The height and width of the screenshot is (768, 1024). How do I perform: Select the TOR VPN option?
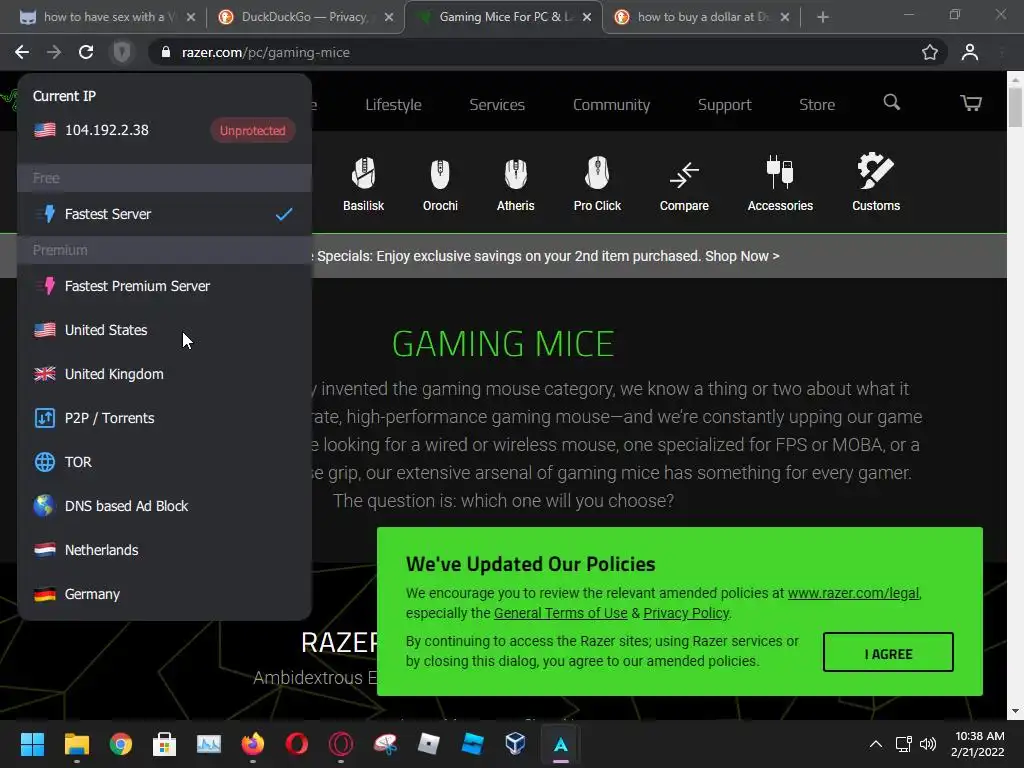coord(164,462)
